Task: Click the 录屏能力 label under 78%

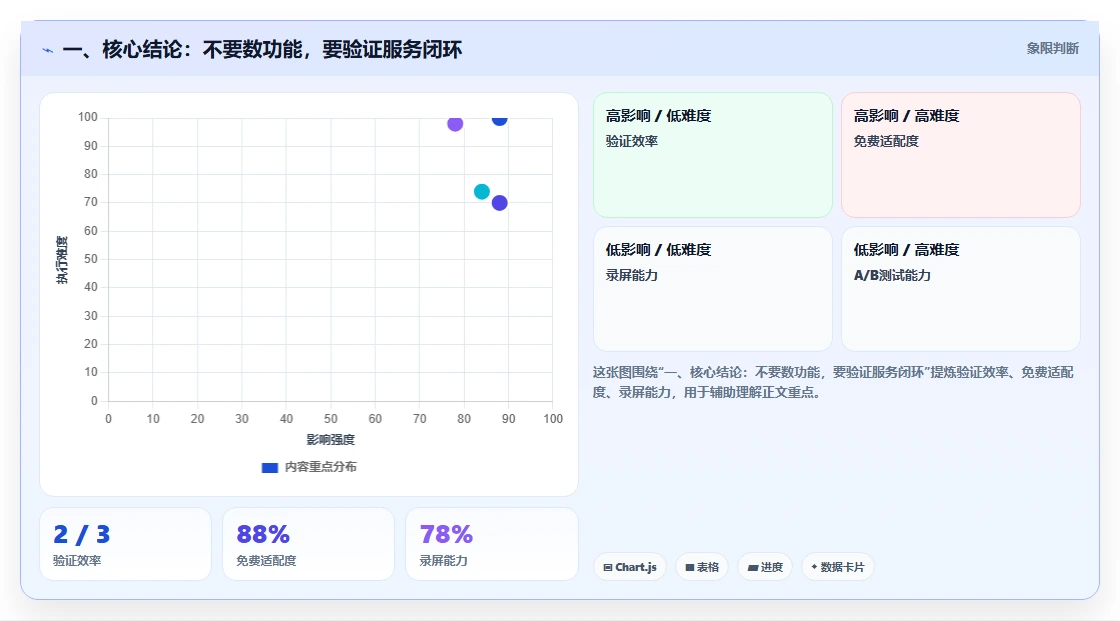Action: pyautogui.click(x=444, y=561)
